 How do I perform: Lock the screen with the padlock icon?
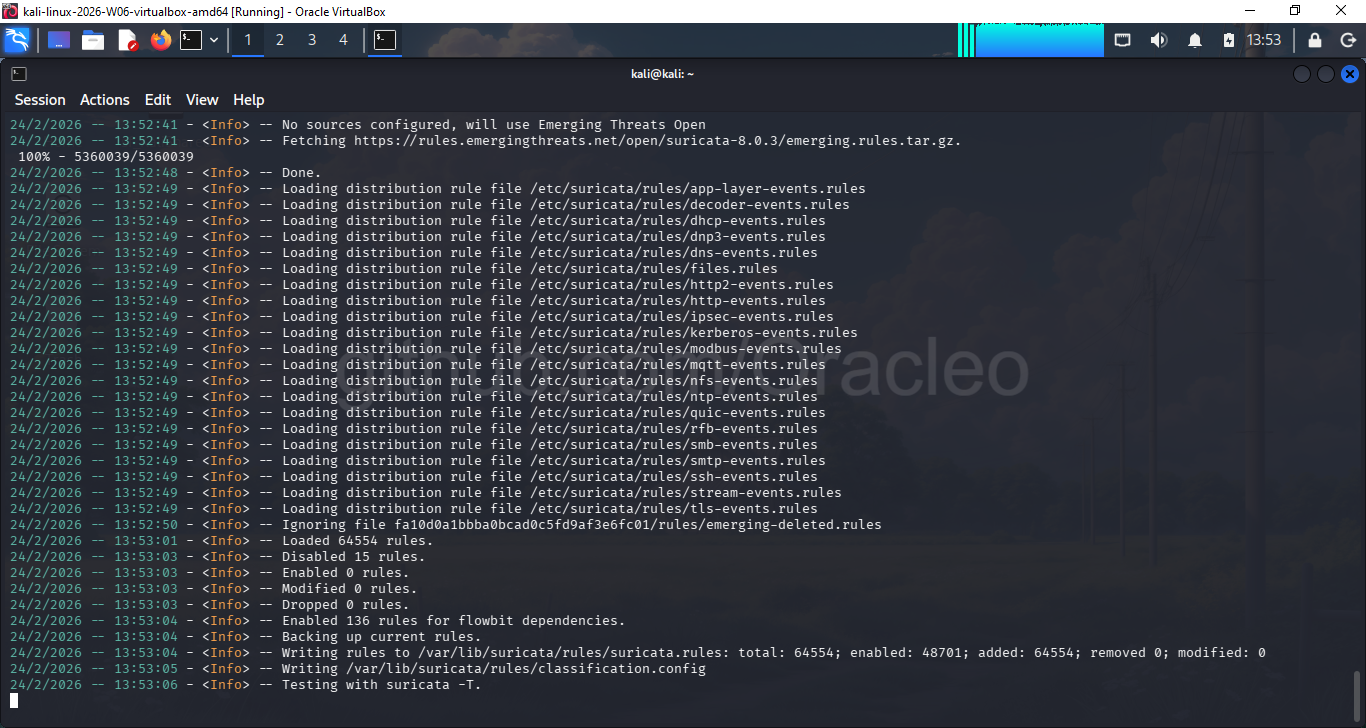[x=1315, y=40]
